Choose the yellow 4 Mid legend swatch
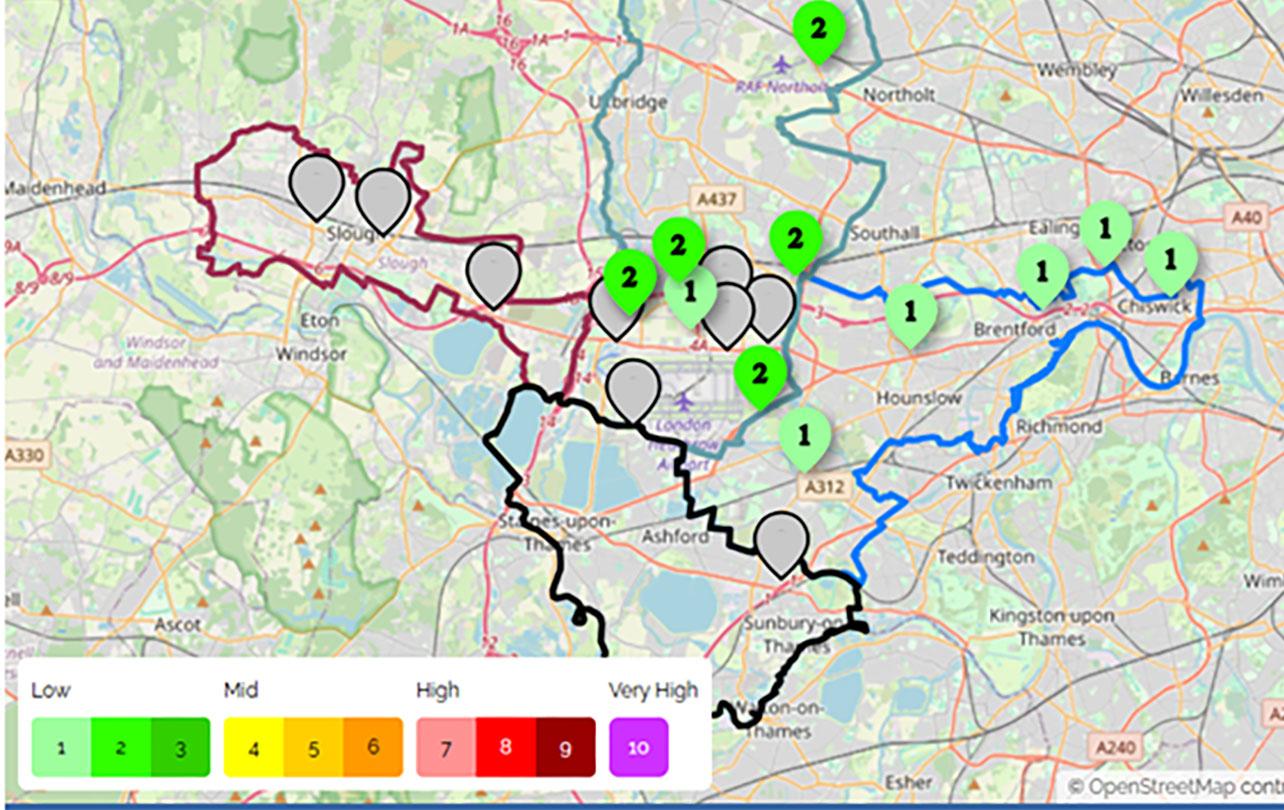Screen dimensions: 1284x810 [253, 747]
